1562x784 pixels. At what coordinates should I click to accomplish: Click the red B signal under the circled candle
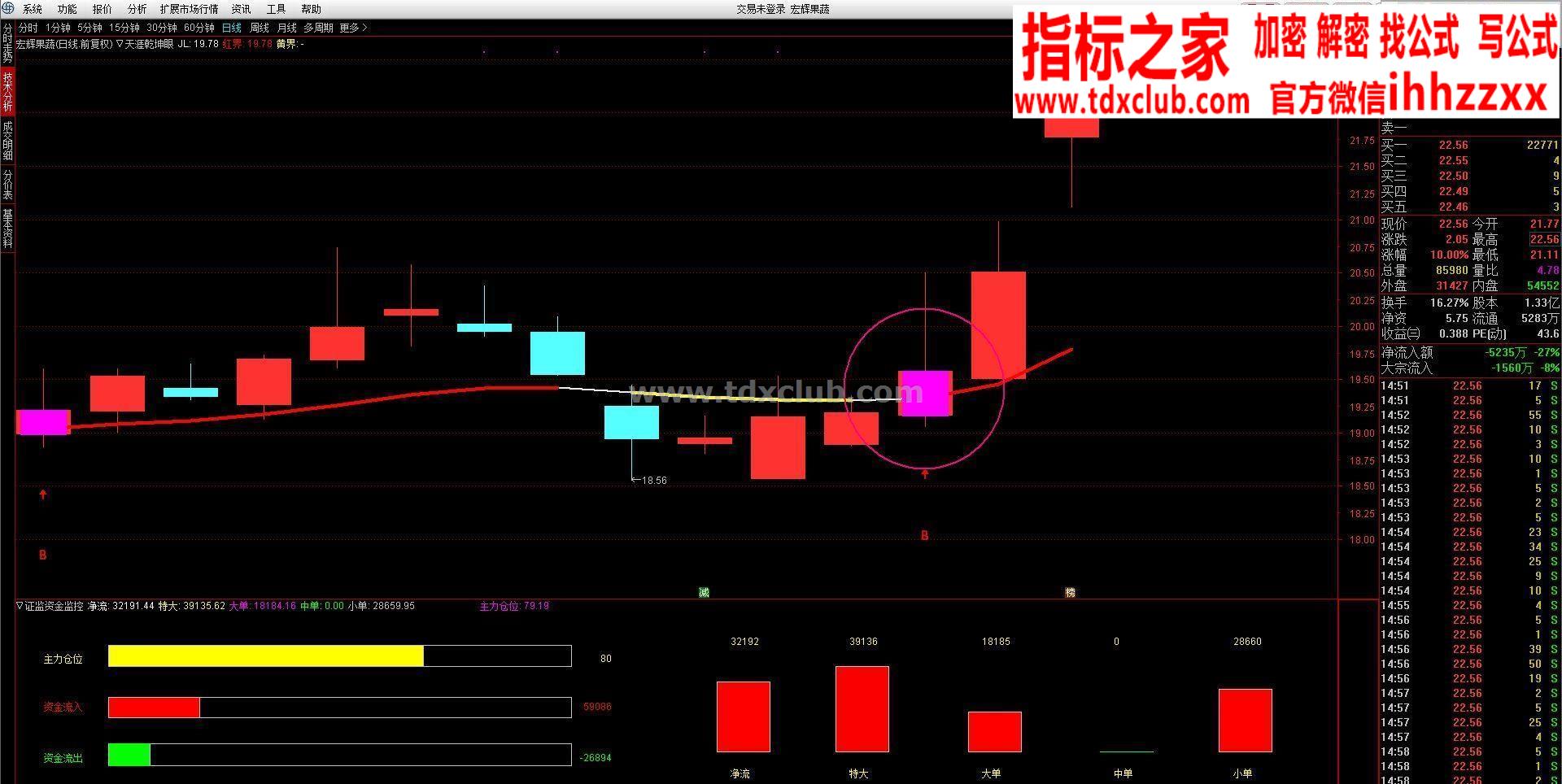pos(924,535)
